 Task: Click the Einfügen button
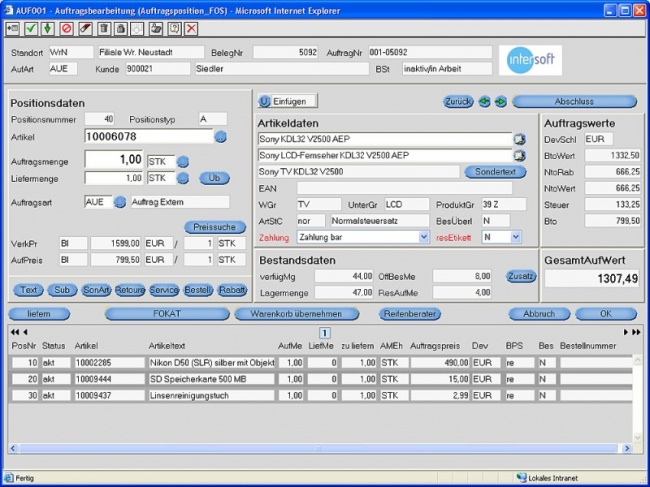(x=288, y=102)
